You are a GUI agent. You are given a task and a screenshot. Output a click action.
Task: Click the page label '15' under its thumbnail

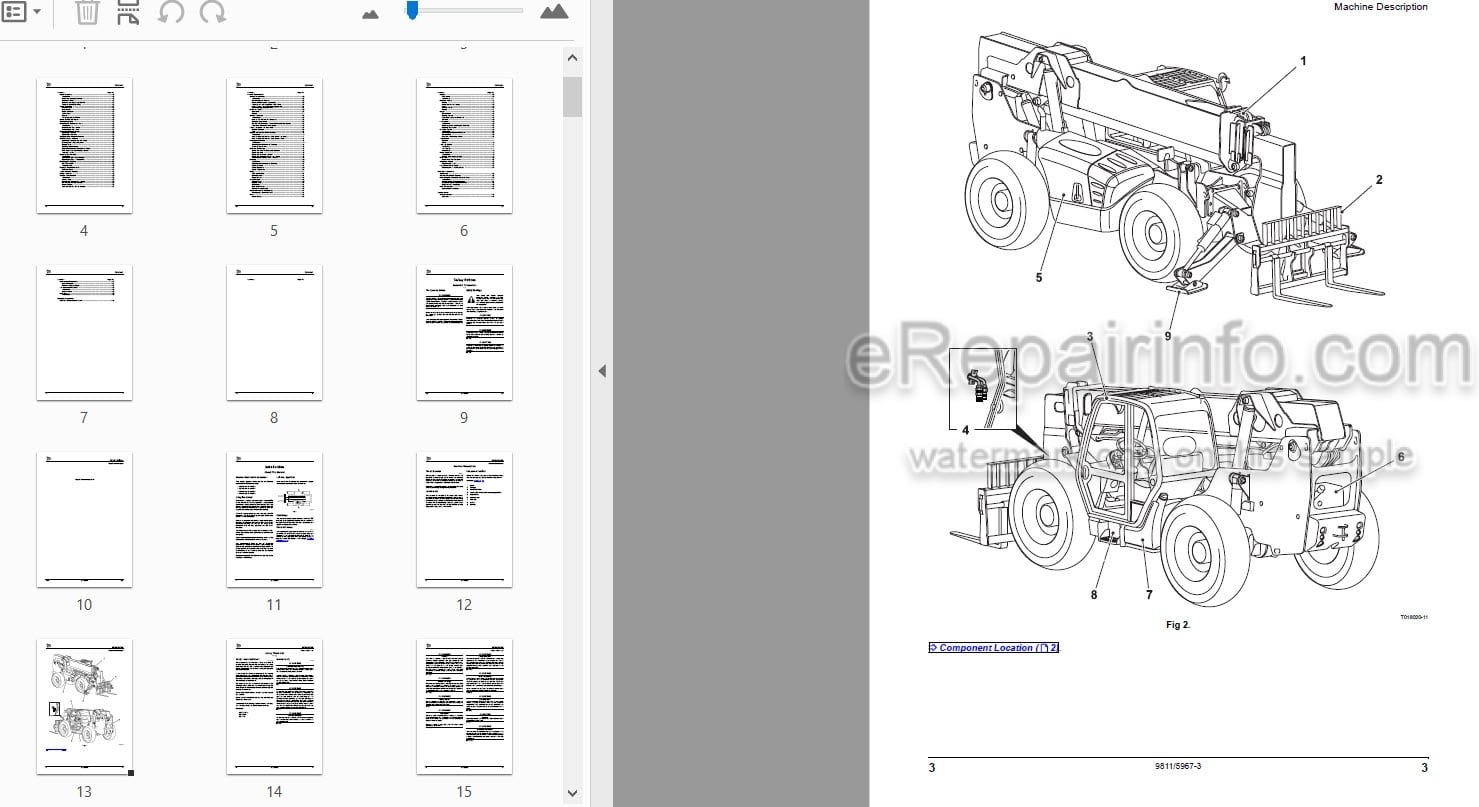pyautogui.click(x=464, y=791)
